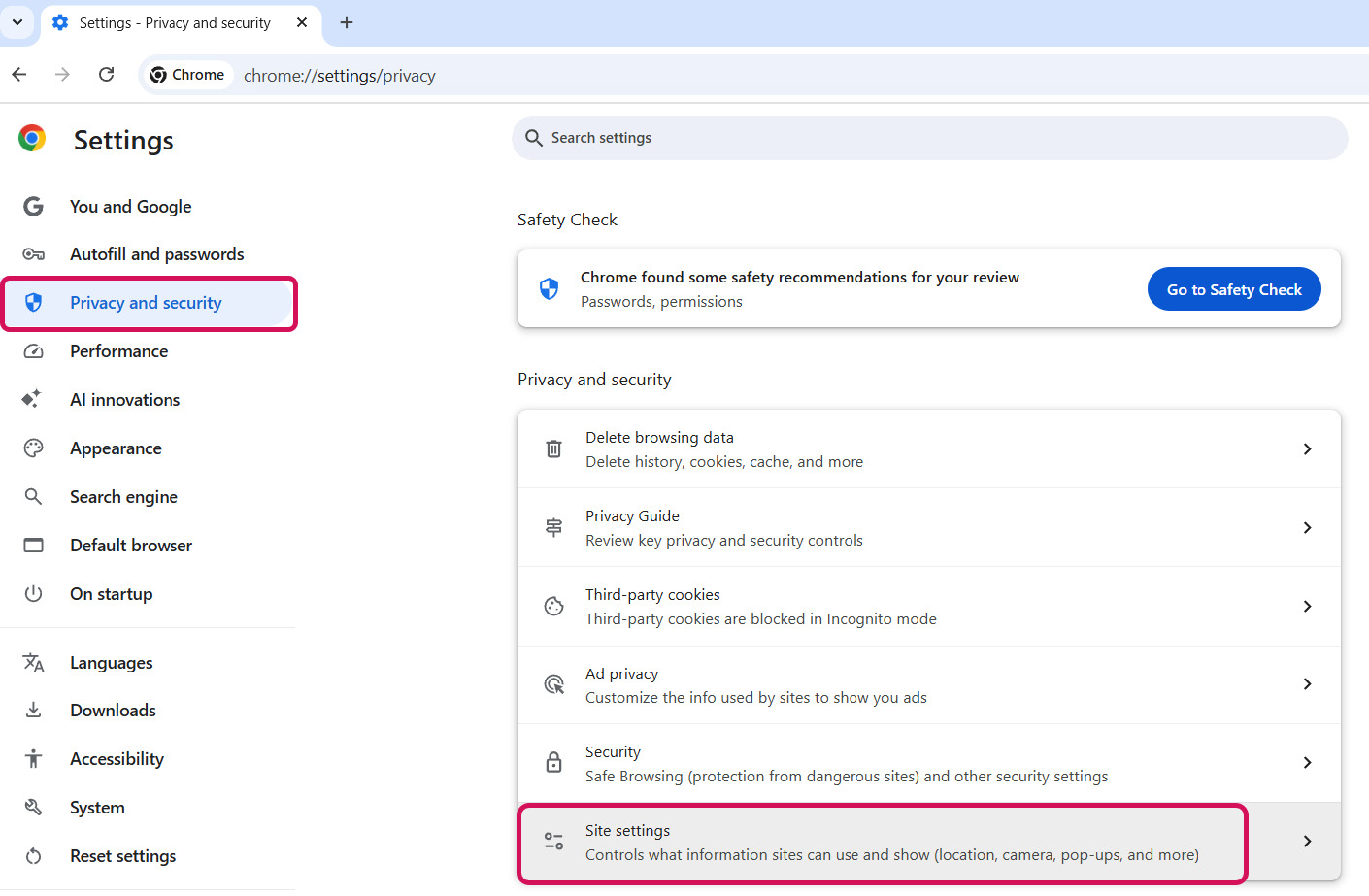This screenshot has width=1369, height=896.
Task: Click the shield icon for Privacy and security
Action: pyautogui.click(x=33, y=303)
